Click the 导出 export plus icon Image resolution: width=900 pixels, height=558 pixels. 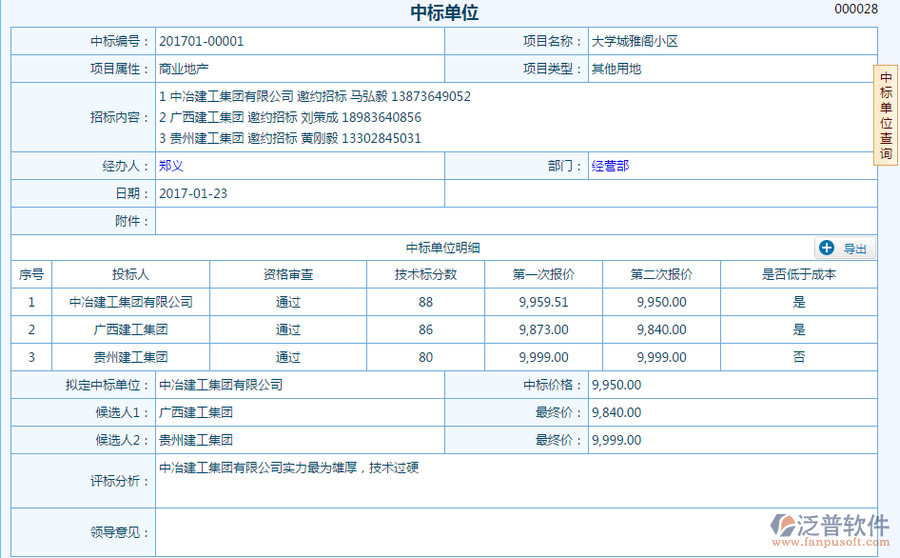827,248
